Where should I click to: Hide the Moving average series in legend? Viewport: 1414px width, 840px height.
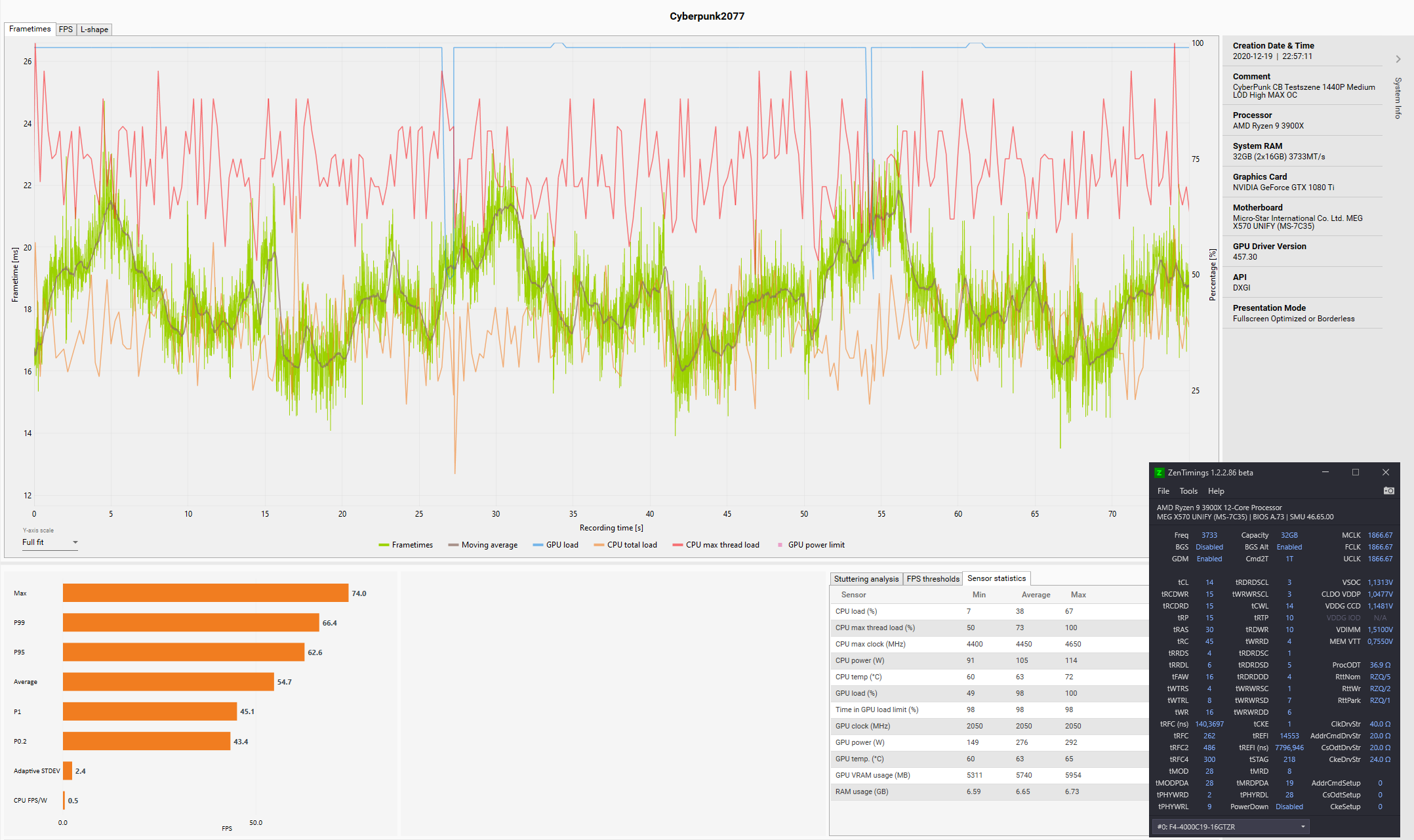489,545
